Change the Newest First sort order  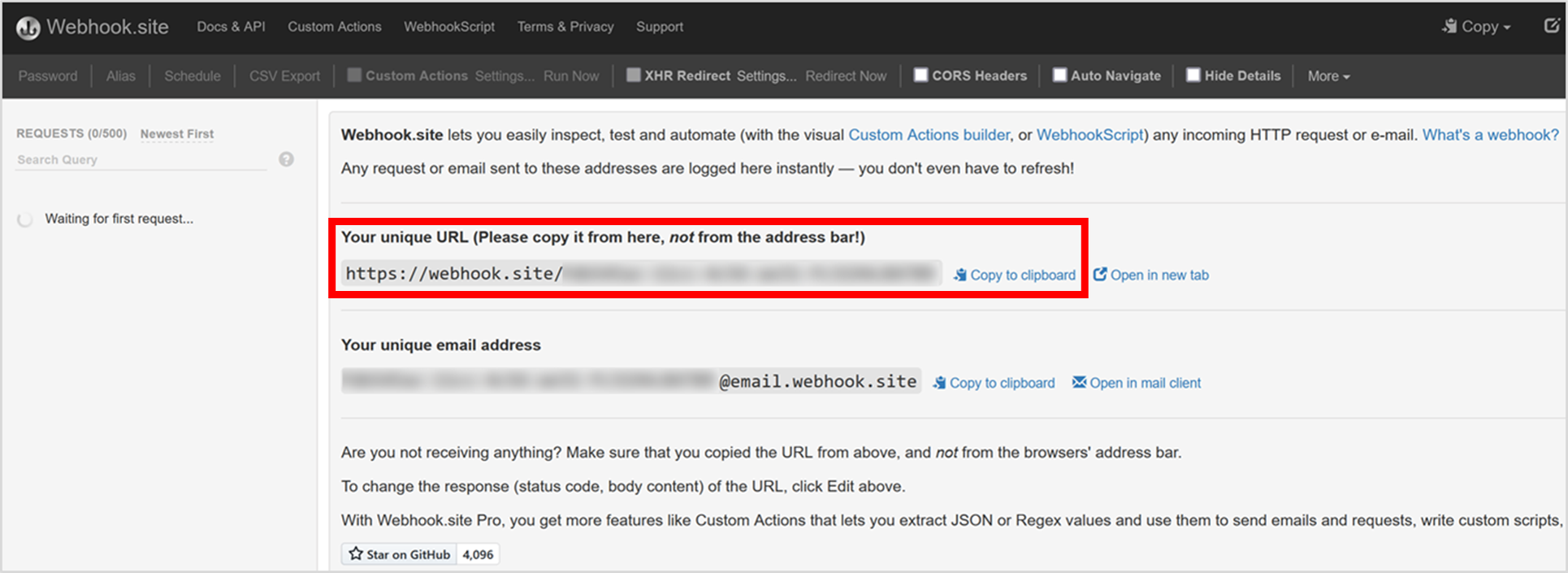pos(177,133)
